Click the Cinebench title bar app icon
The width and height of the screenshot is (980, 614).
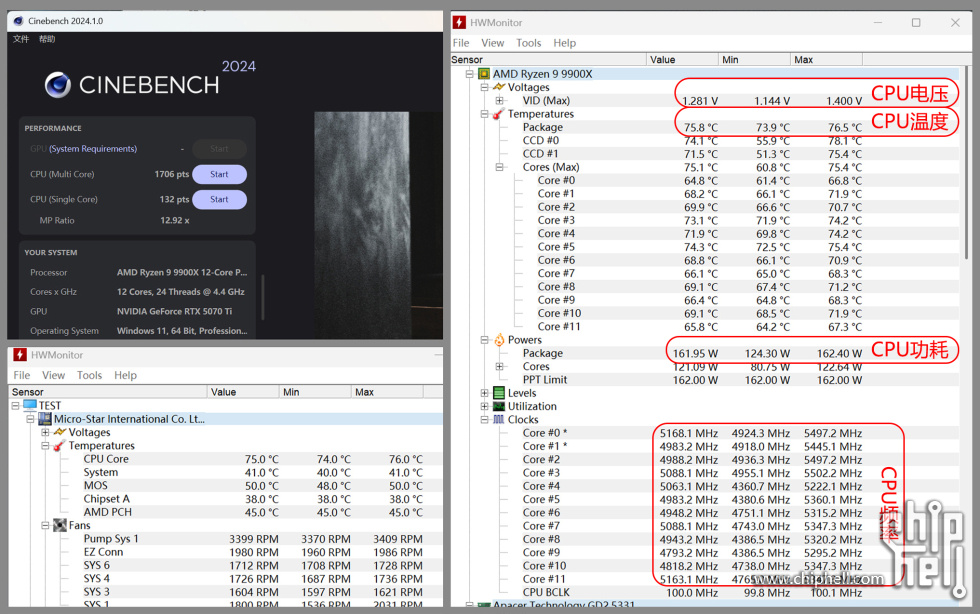18,21
